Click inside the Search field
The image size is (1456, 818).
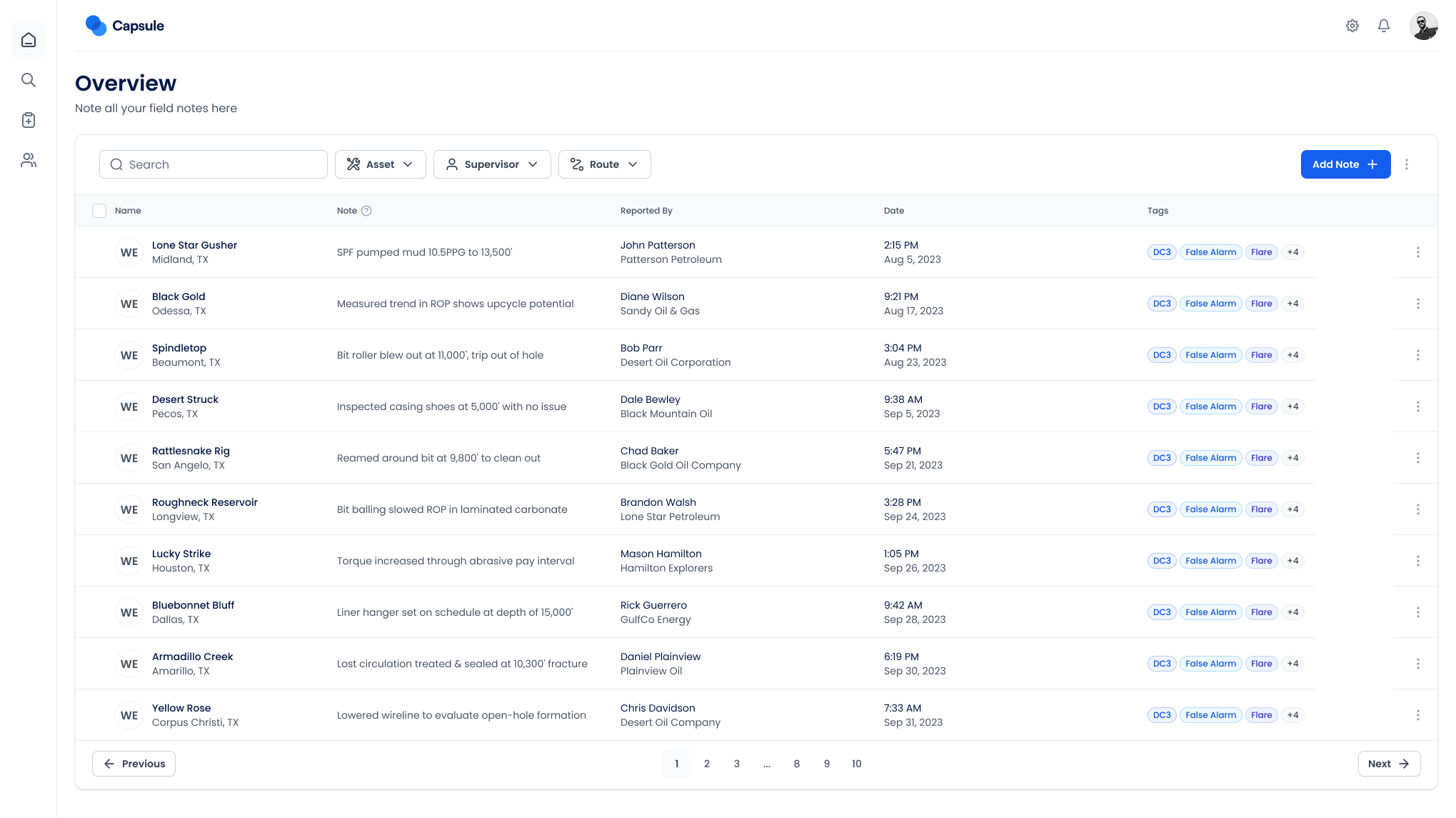coord(213,164)
